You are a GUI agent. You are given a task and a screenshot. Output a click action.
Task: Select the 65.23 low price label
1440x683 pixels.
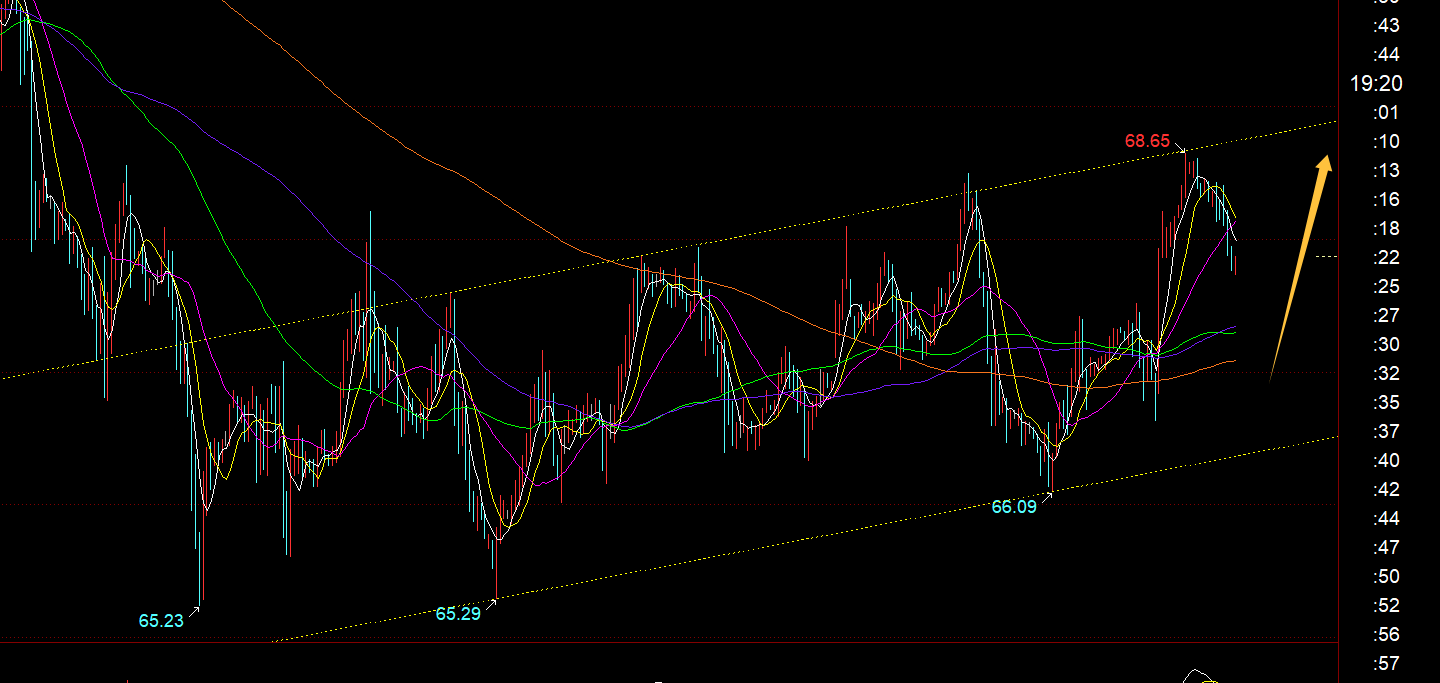pyautogui.click(x=161, y=621)
